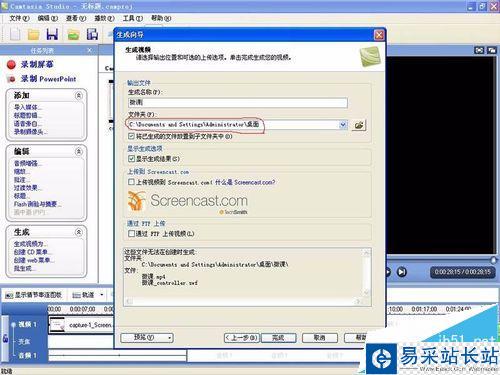The height and width of the screenshot is (375, 500).
Task: Click the fourth link under 添加 section
Action: click(31, 132)
